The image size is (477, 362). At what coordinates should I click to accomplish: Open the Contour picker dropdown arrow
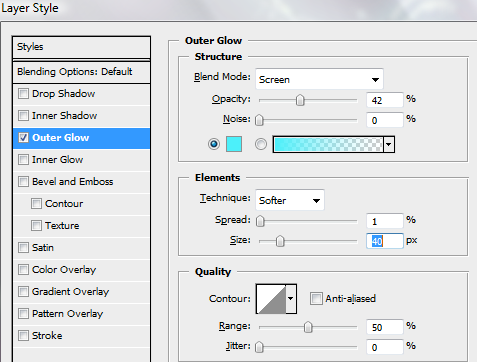[291, 299]
